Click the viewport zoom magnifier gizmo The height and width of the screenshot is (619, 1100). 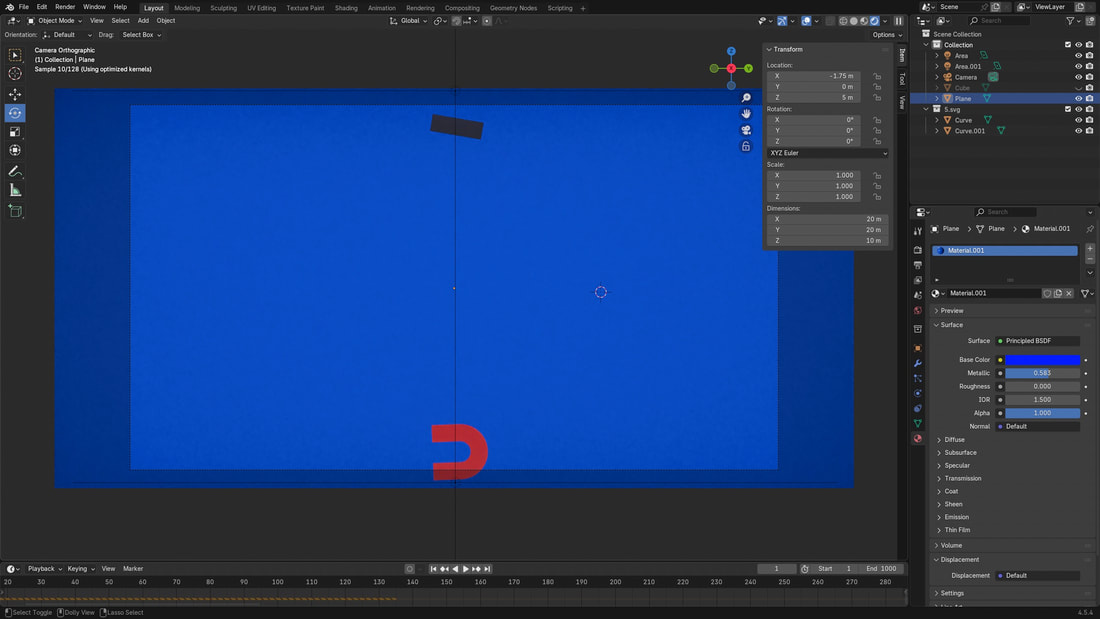746,98
